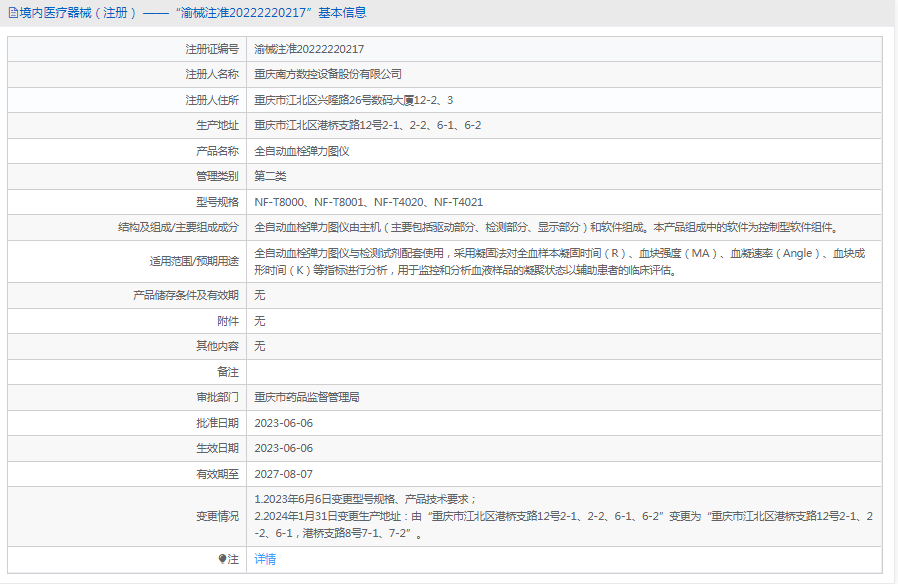The width and height of the screenshot is (898, 584).
Task: Click the 批准日期 value 2023-06-06
Action: tap(284, 423)
